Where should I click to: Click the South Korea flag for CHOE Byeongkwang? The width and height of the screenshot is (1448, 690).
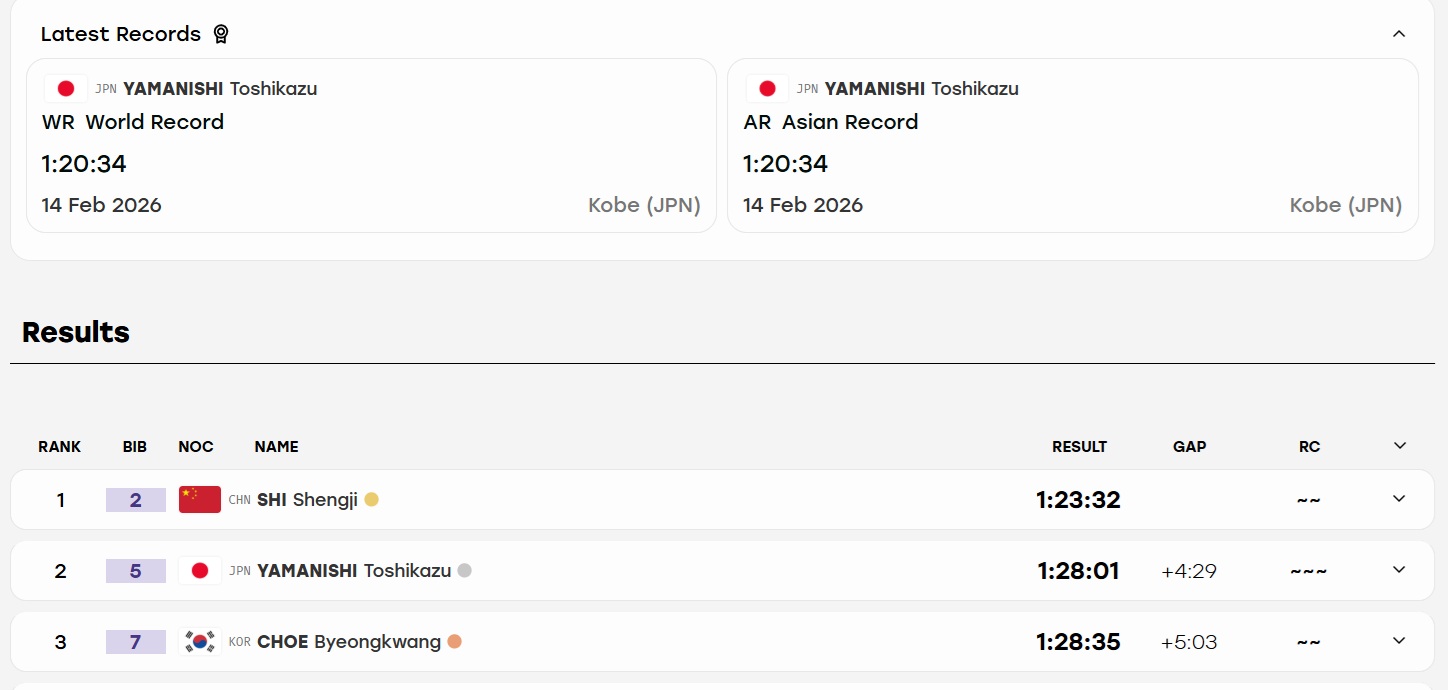pos(200,642)
